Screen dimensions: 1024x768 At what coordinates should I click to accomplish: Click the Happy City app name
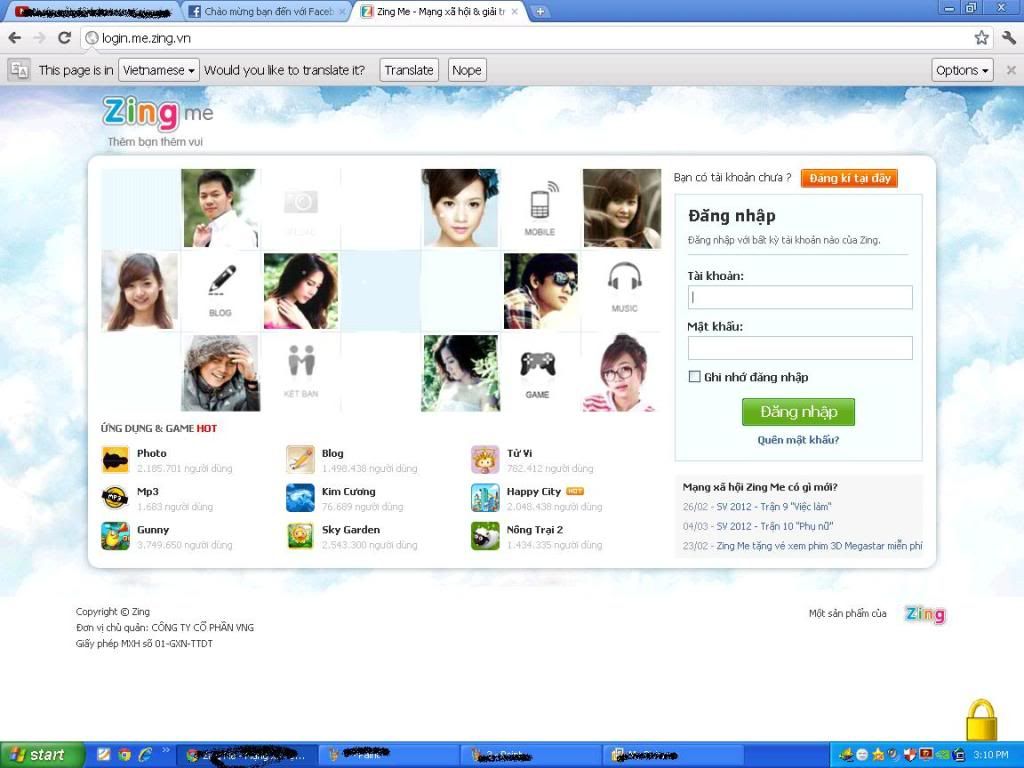click(534, 492)
